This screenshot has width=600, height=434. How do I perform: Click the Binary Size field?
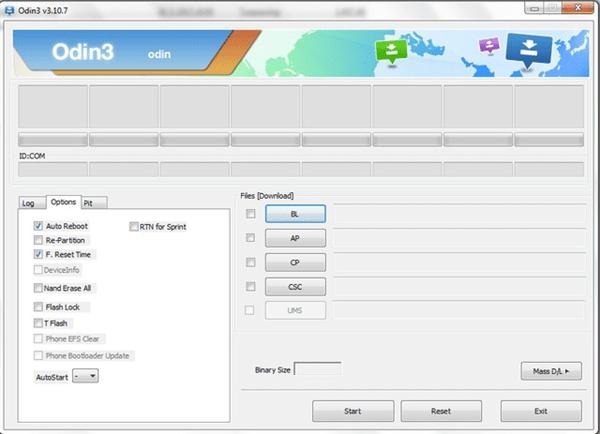(317, 369)
